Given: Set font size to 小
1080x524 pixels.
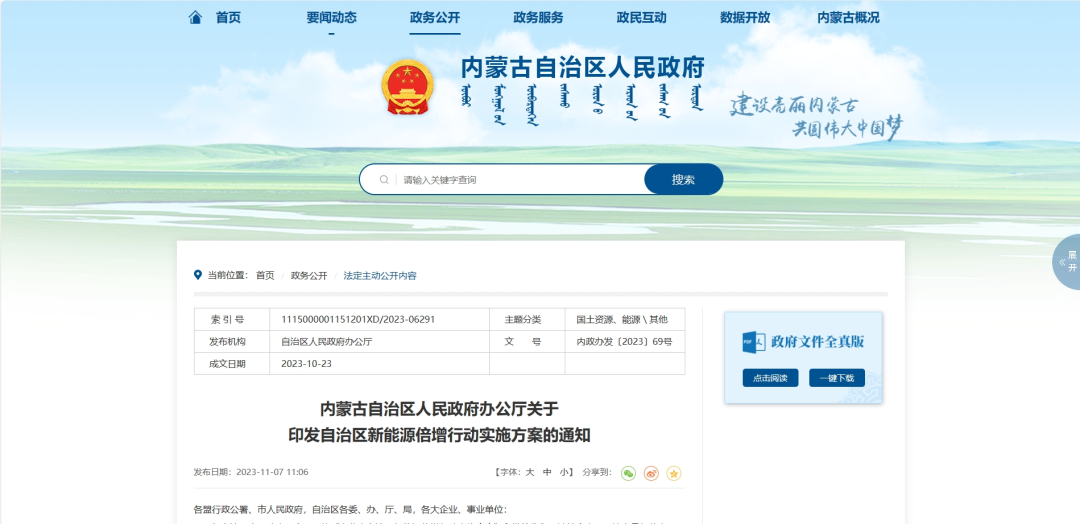Looking at the screenshot, I should pyautogui.click(x=563, y=472).
